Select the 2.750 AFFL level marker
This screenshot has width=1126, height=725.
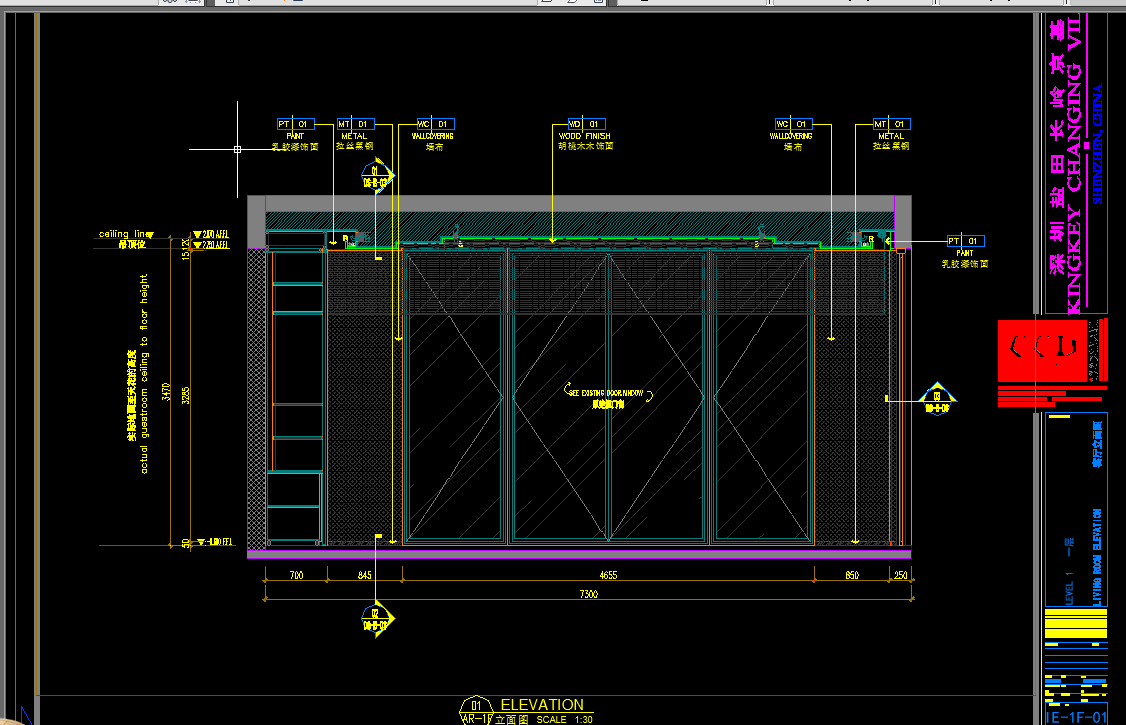pos(211,245)
